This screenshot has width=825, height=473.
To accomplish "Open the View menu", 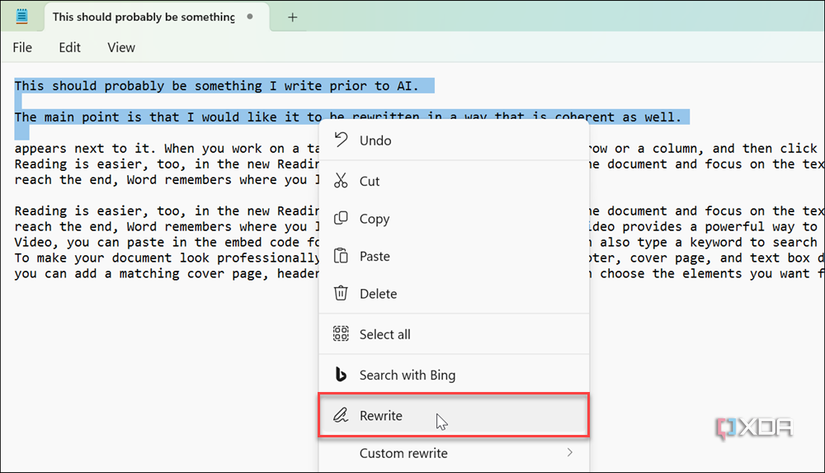I will tap(121, 47).
